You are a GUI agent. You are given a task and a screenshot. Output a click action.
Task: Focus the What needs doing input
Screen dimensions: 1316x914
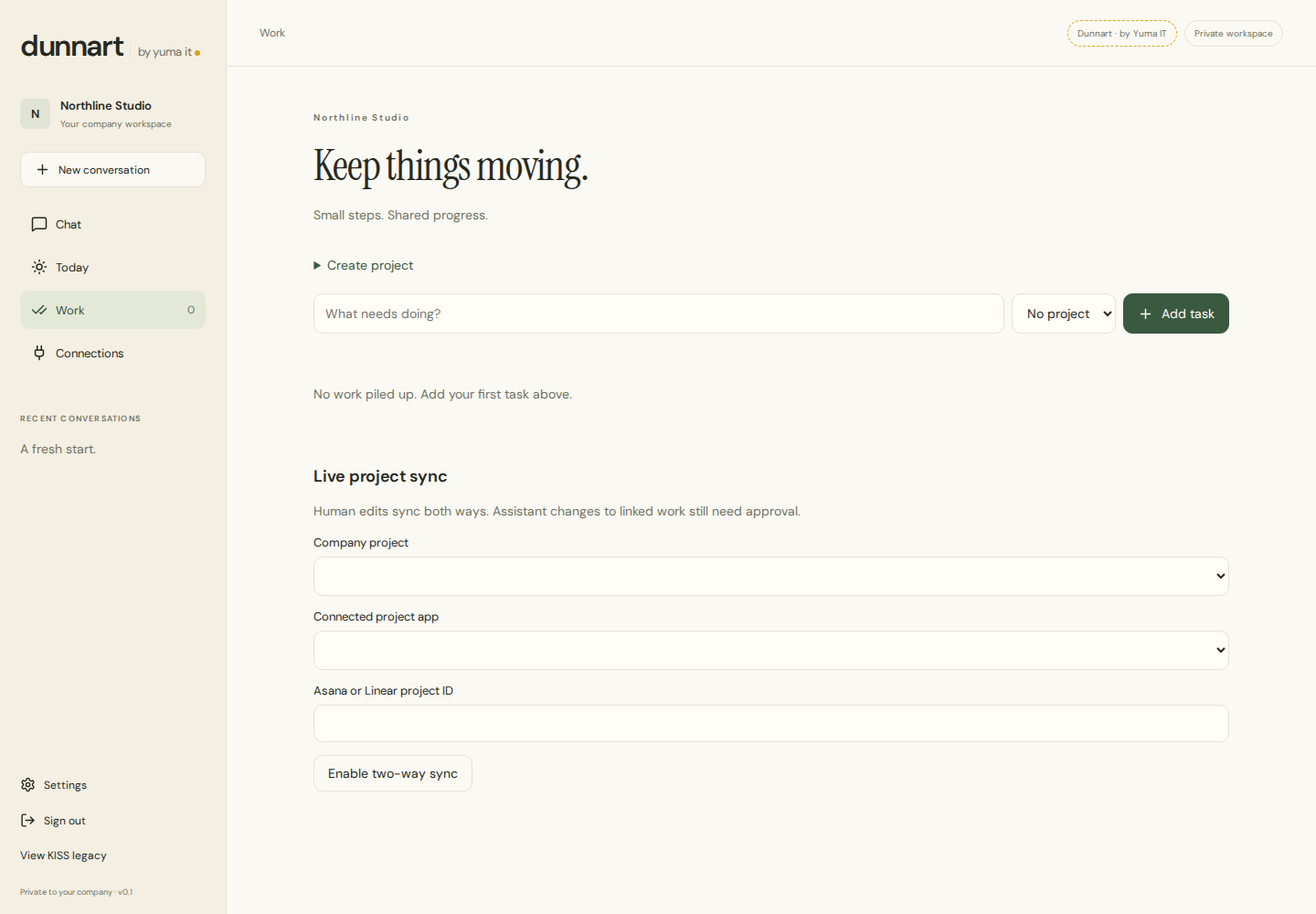click(x=659, y=314)
